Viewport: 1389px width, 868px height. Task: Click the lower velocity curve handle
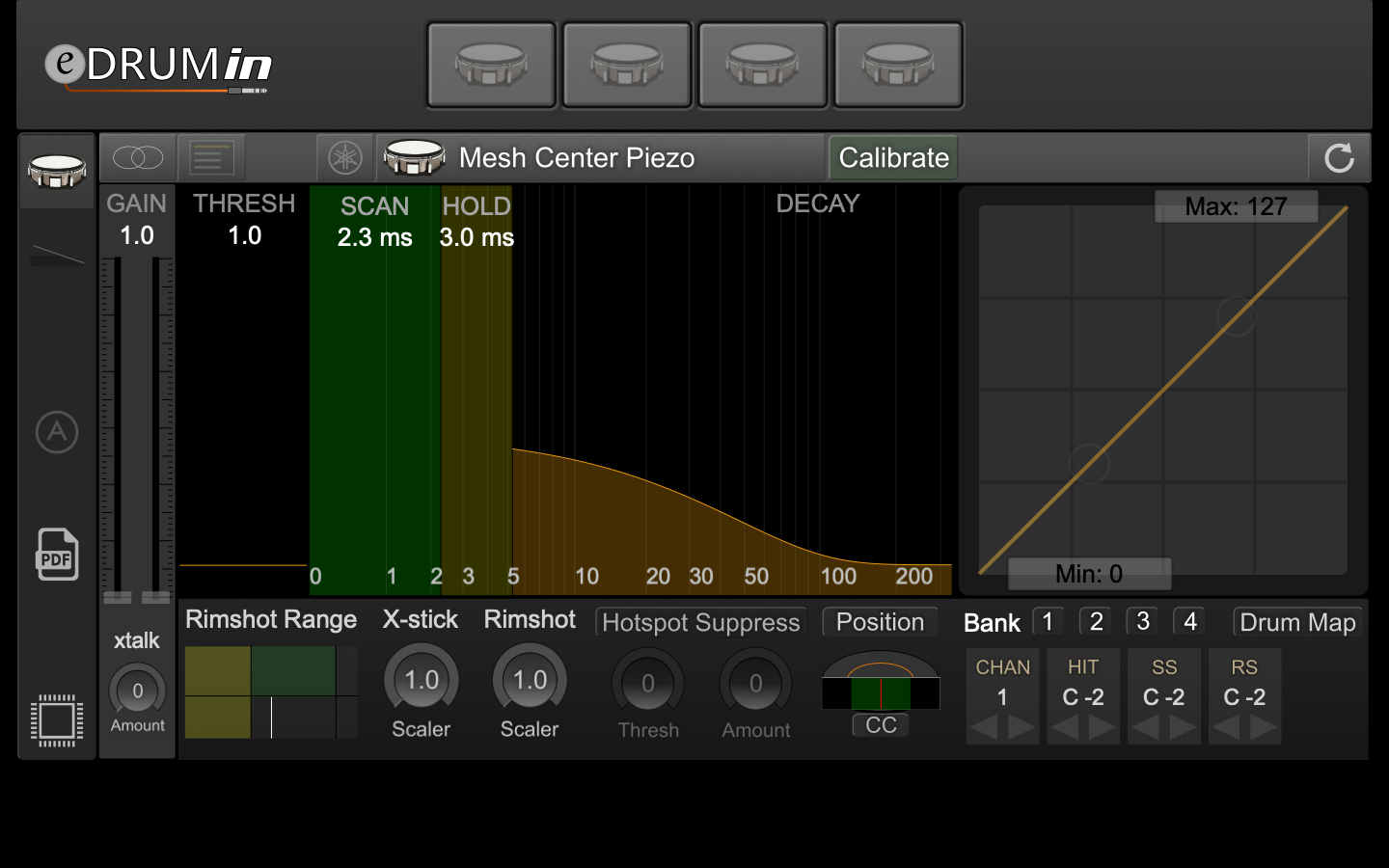(x=1089, y=463)
